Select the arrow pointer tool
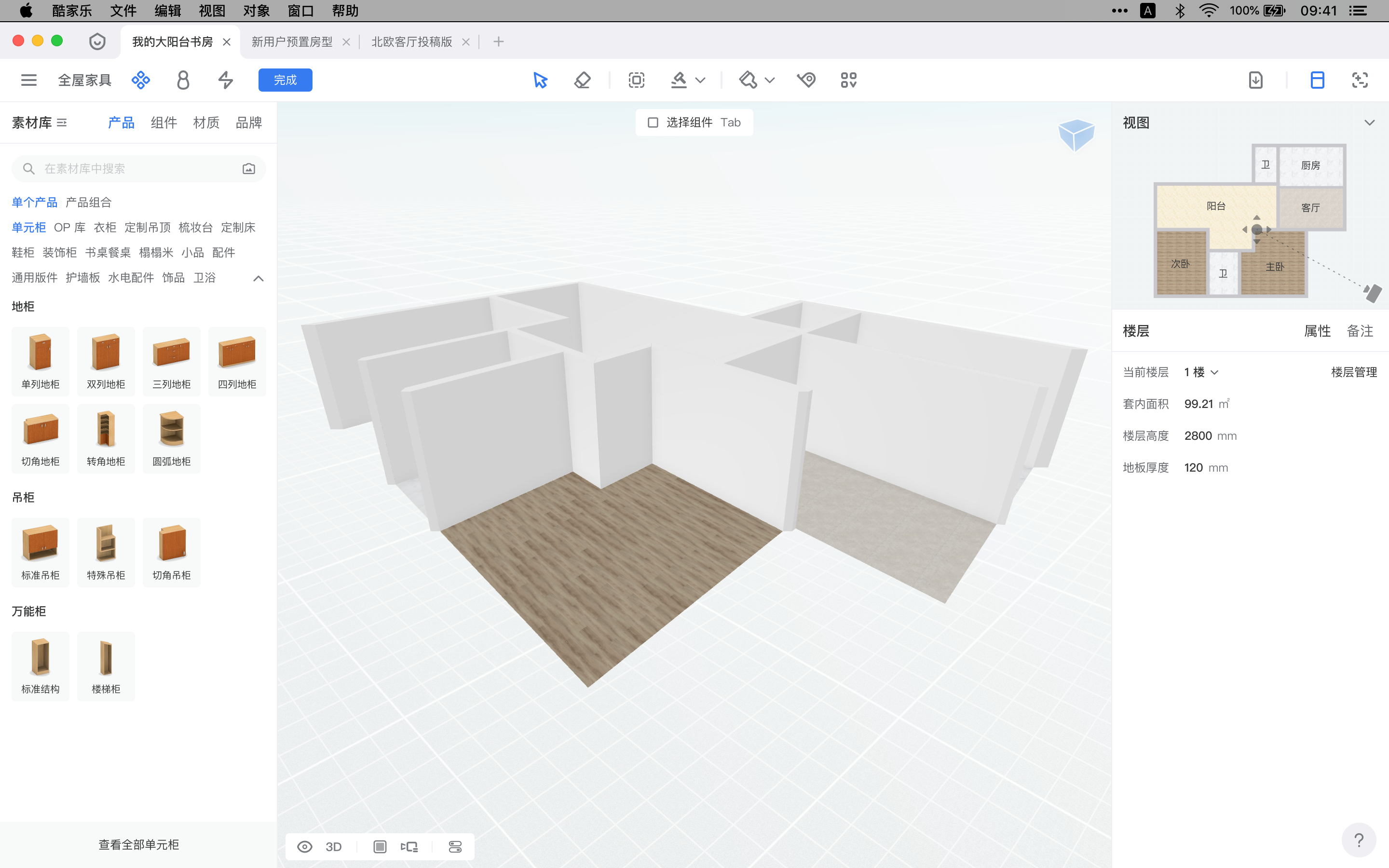1389x868 pixels. pos(540,80)
